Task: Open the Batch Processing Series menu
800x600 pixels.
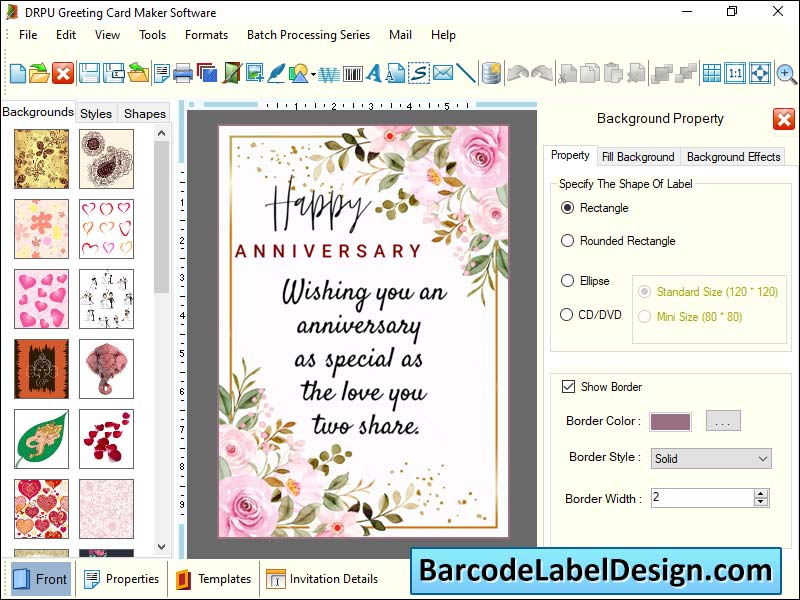Action: pyautogui.click(x=308, y=34)
